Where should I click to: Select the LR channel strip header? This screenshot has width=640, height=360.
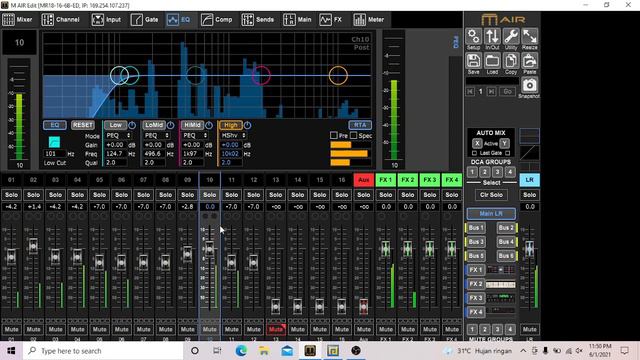click(x=529, y=180)
